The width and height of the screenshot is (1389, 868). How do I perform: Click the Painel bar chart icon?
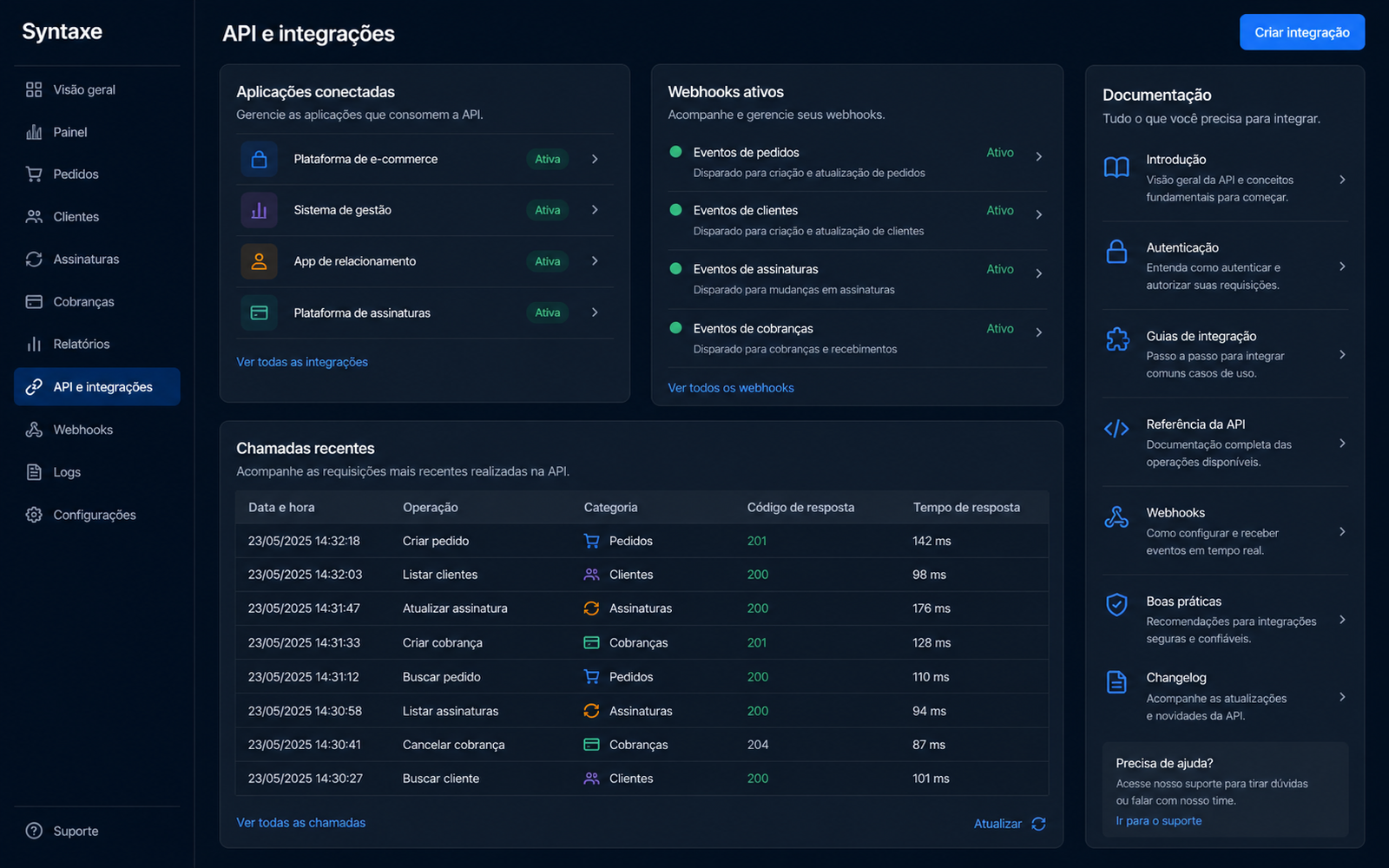coord(34,132)
